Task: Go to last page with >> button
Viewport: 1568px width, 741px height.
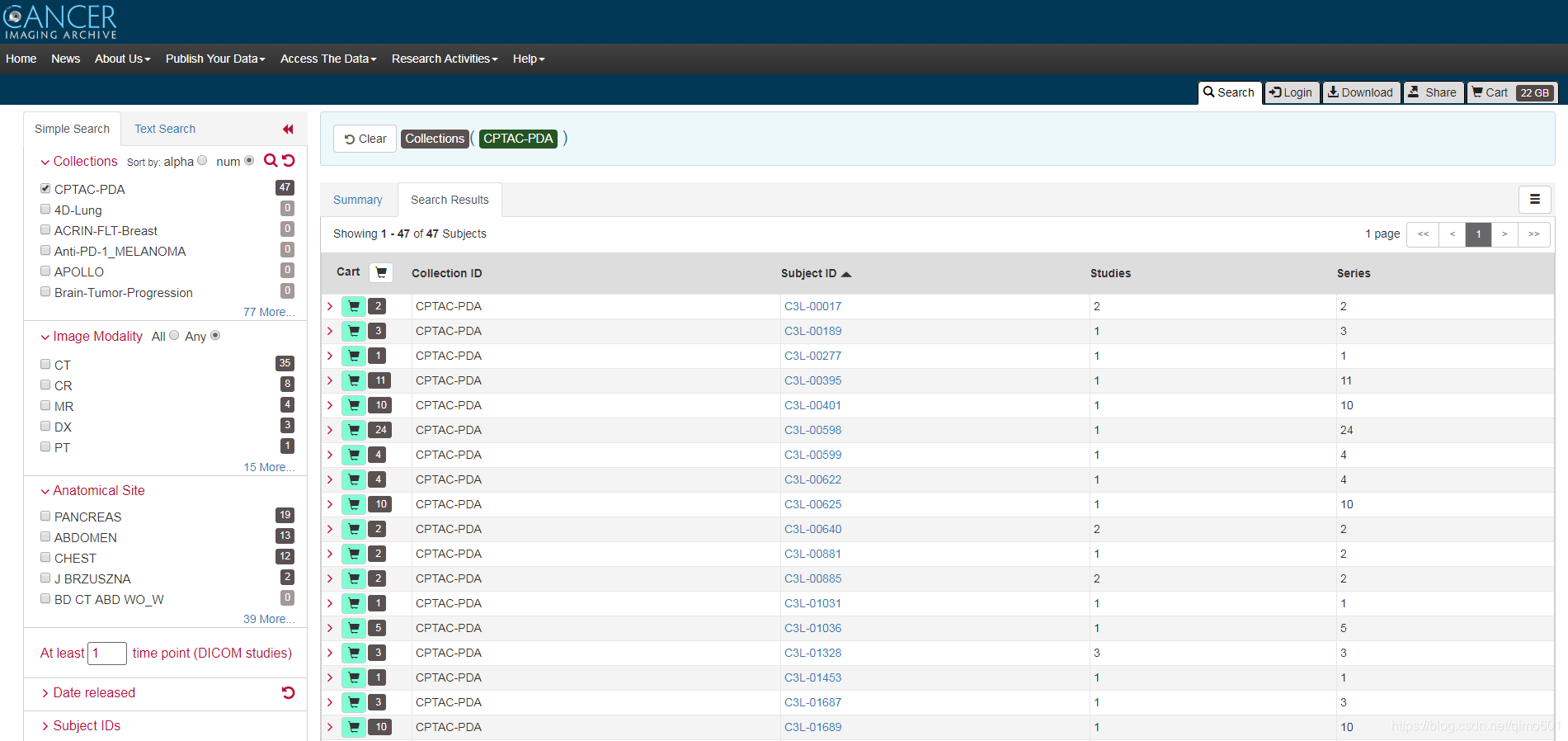Action: 1533,234
